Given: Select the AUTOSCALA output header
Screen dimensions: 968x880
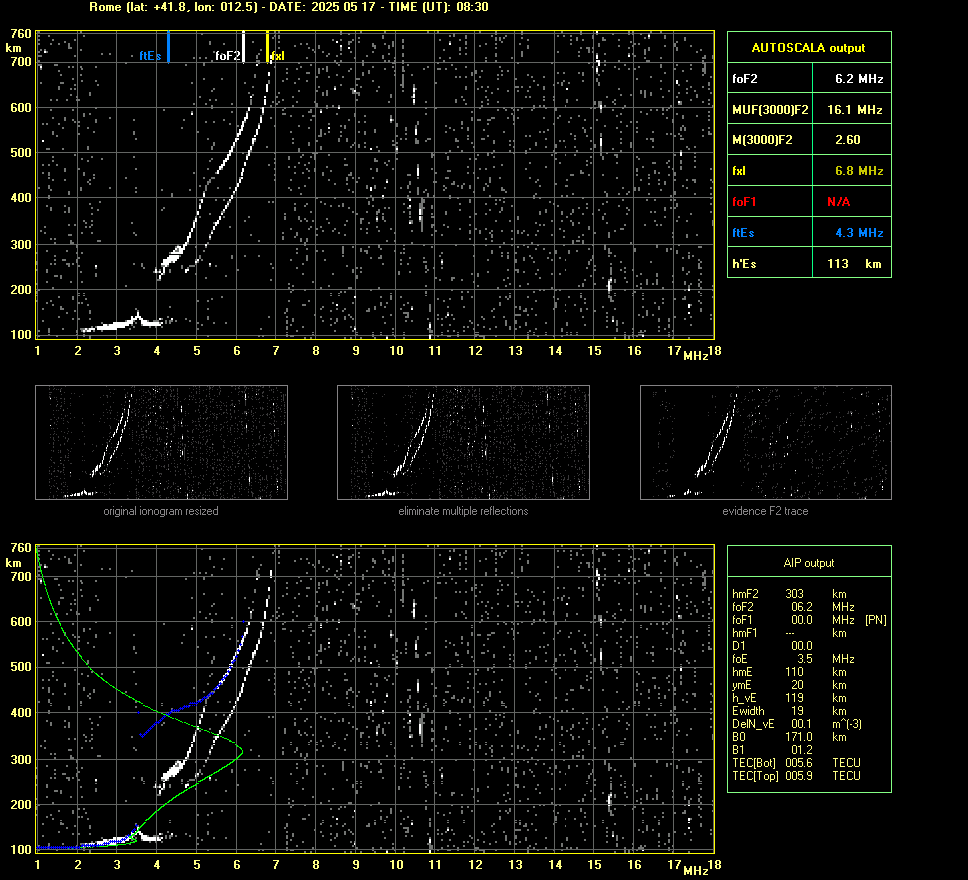Looking at the screenshot, I should pos(809,48).
